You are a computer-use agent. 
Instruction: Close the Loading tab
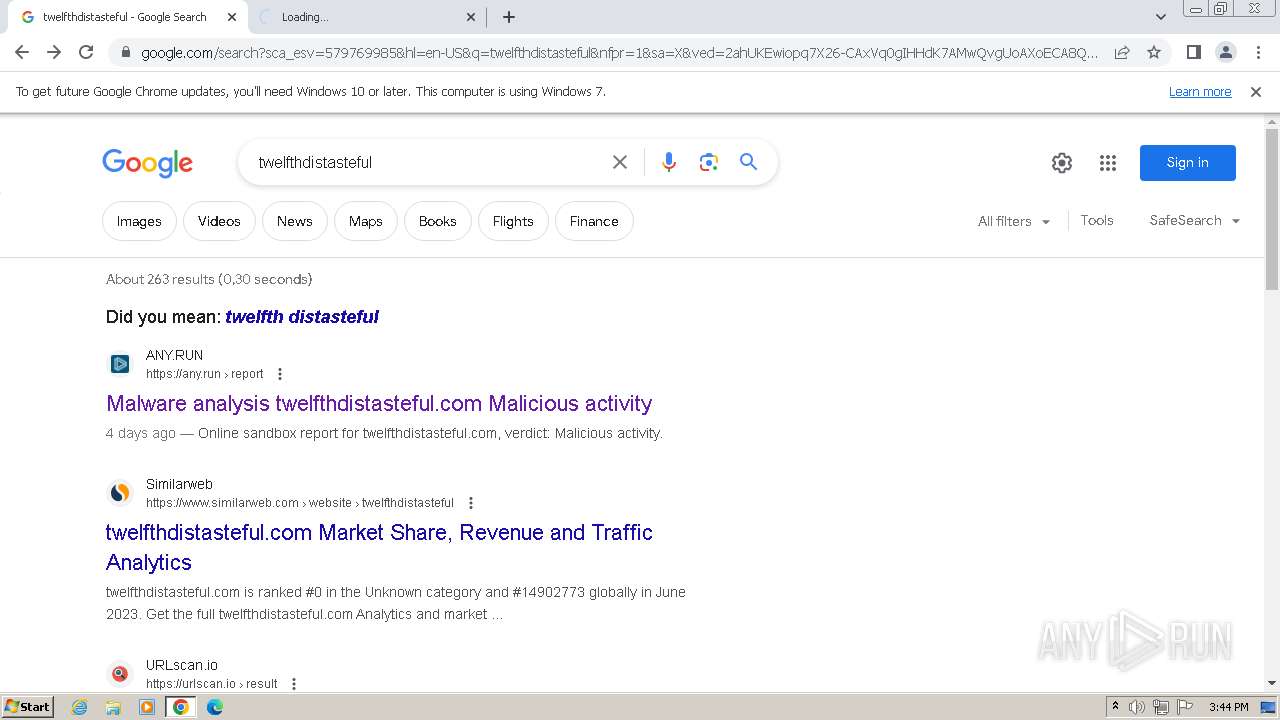click(471, 17)
